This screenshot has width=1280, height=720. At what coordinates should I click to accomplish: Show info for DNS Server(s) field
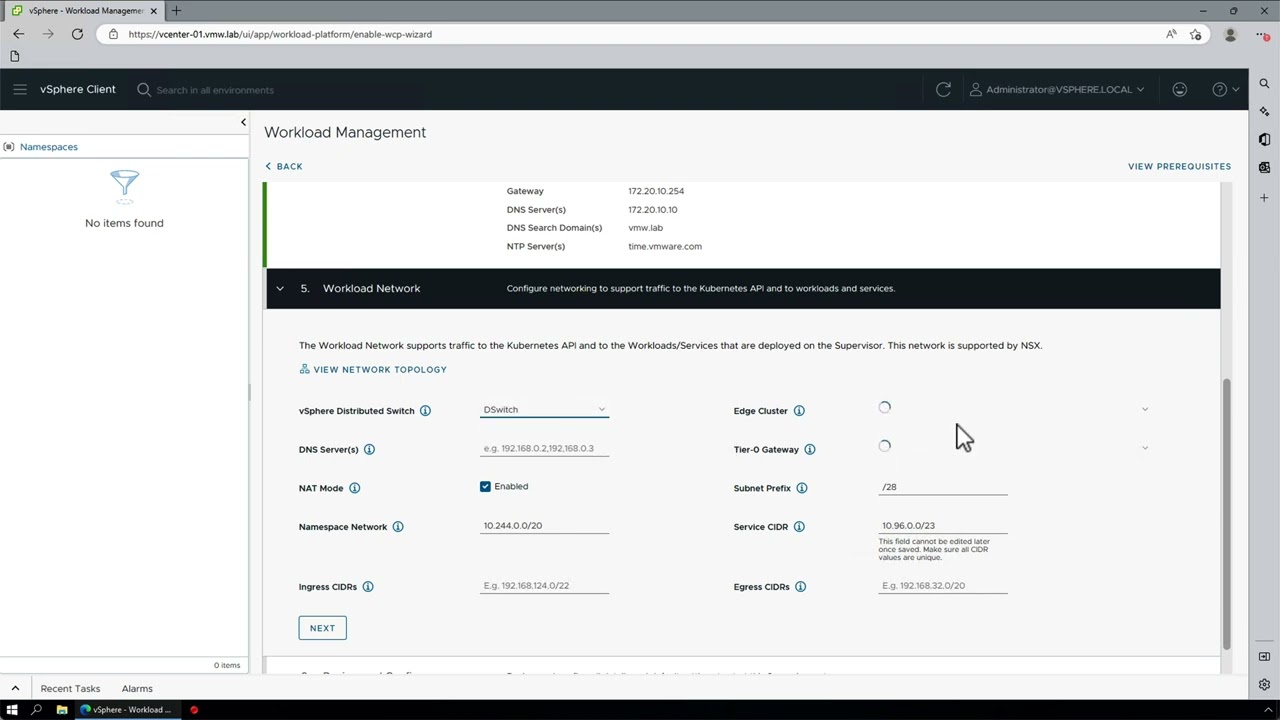369,449
